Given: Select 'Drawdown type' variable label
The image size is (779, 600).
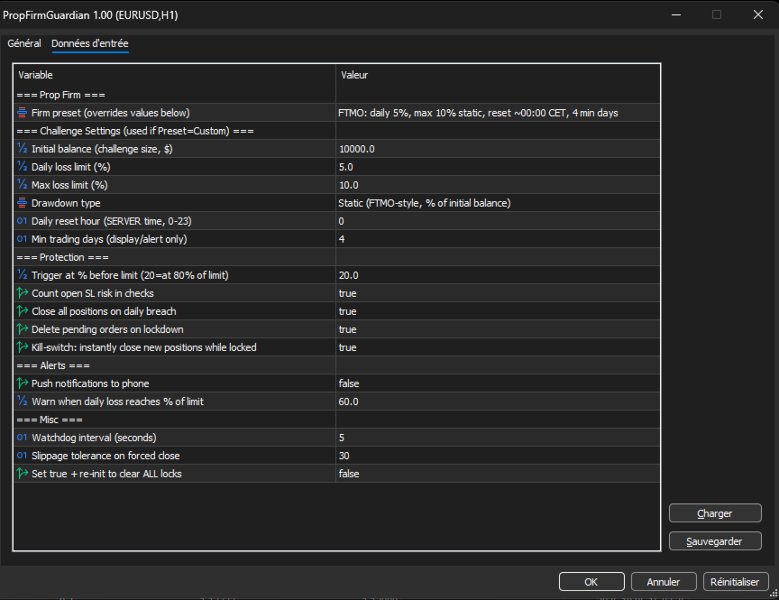Looking at the screenshot, I should pos(66,203).
